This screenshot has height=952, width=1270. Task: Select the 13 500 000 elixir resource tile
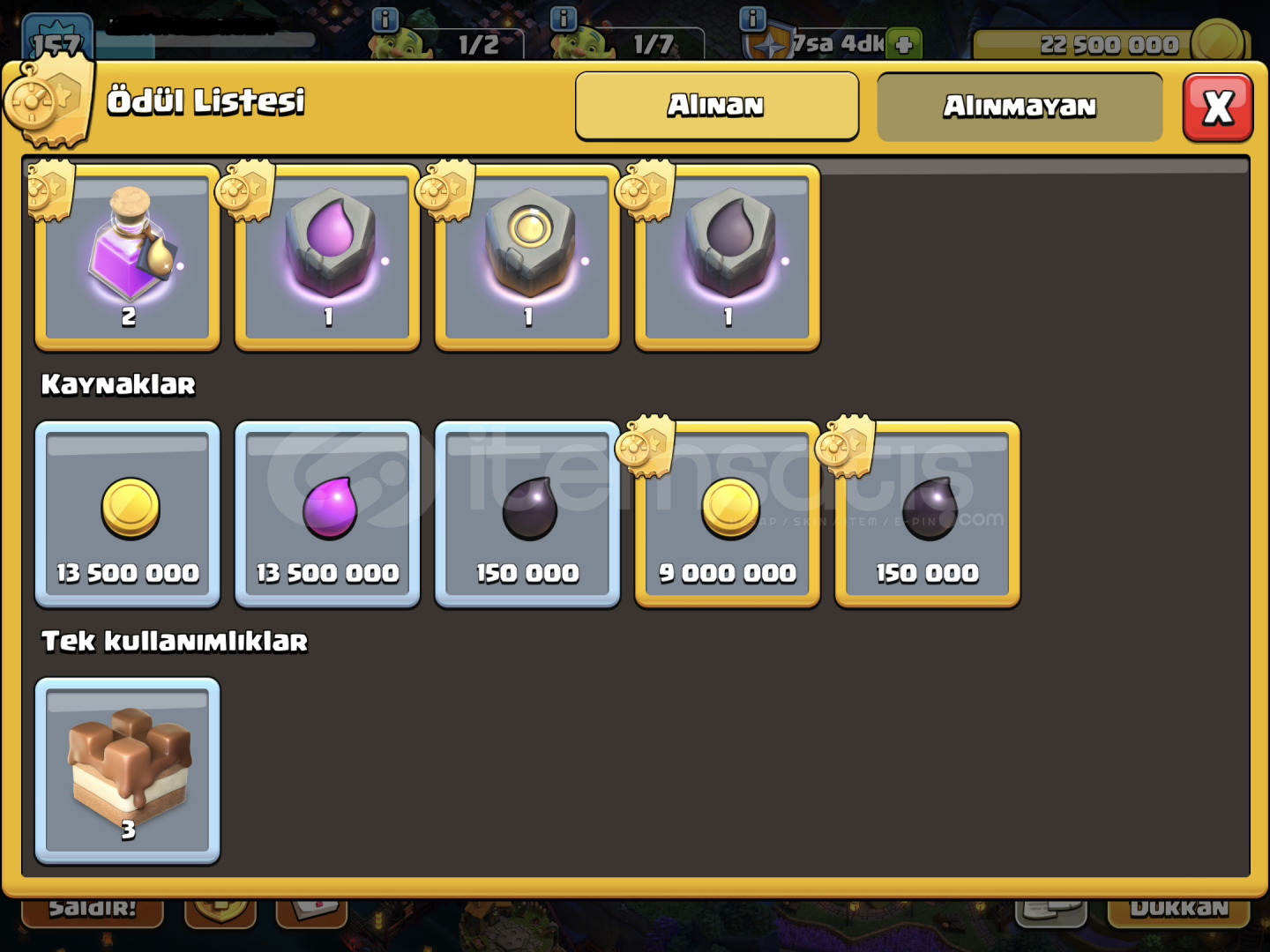327,515
